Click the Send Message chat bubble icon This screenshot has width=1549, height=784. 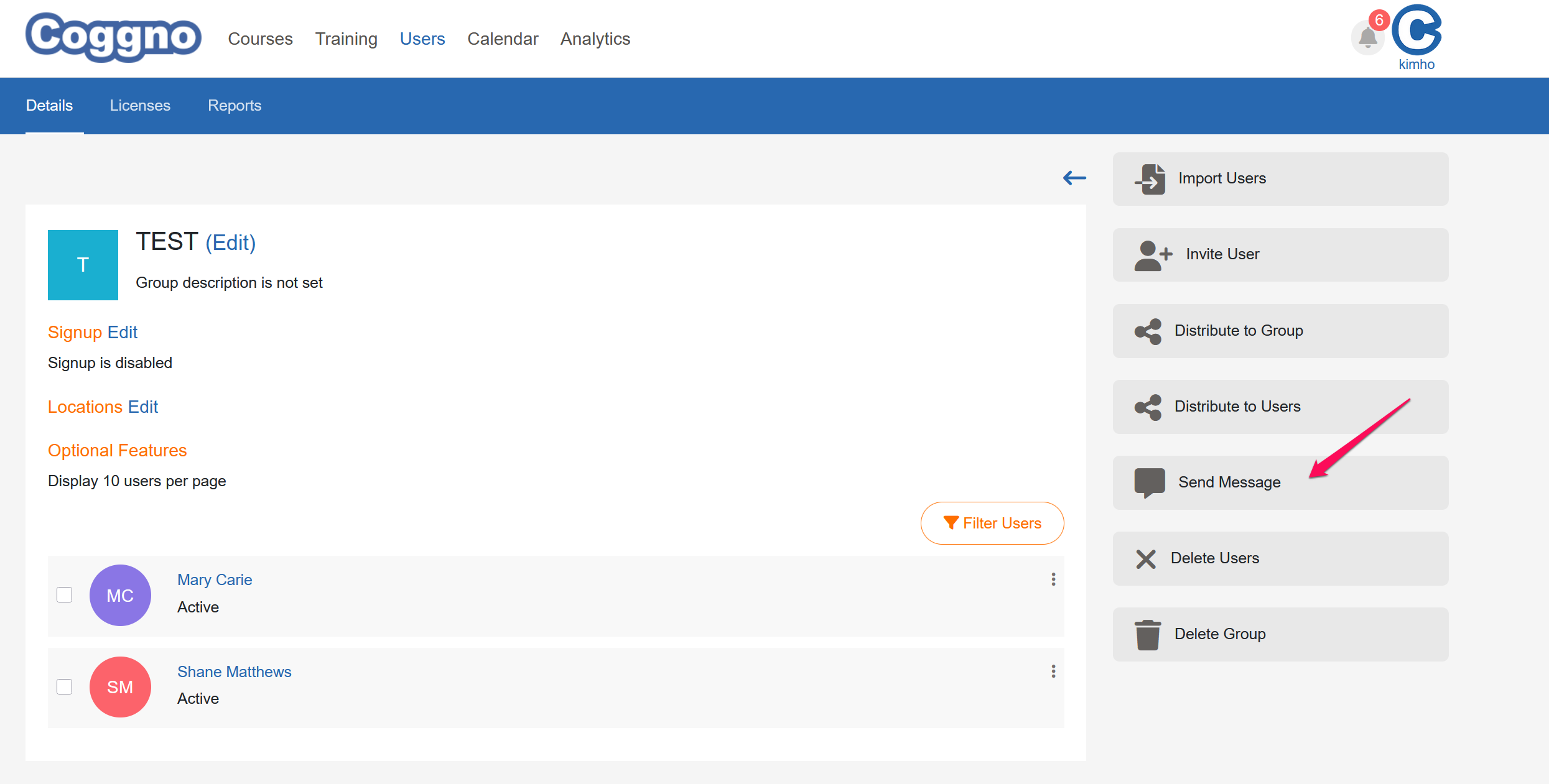(1150, 483)
